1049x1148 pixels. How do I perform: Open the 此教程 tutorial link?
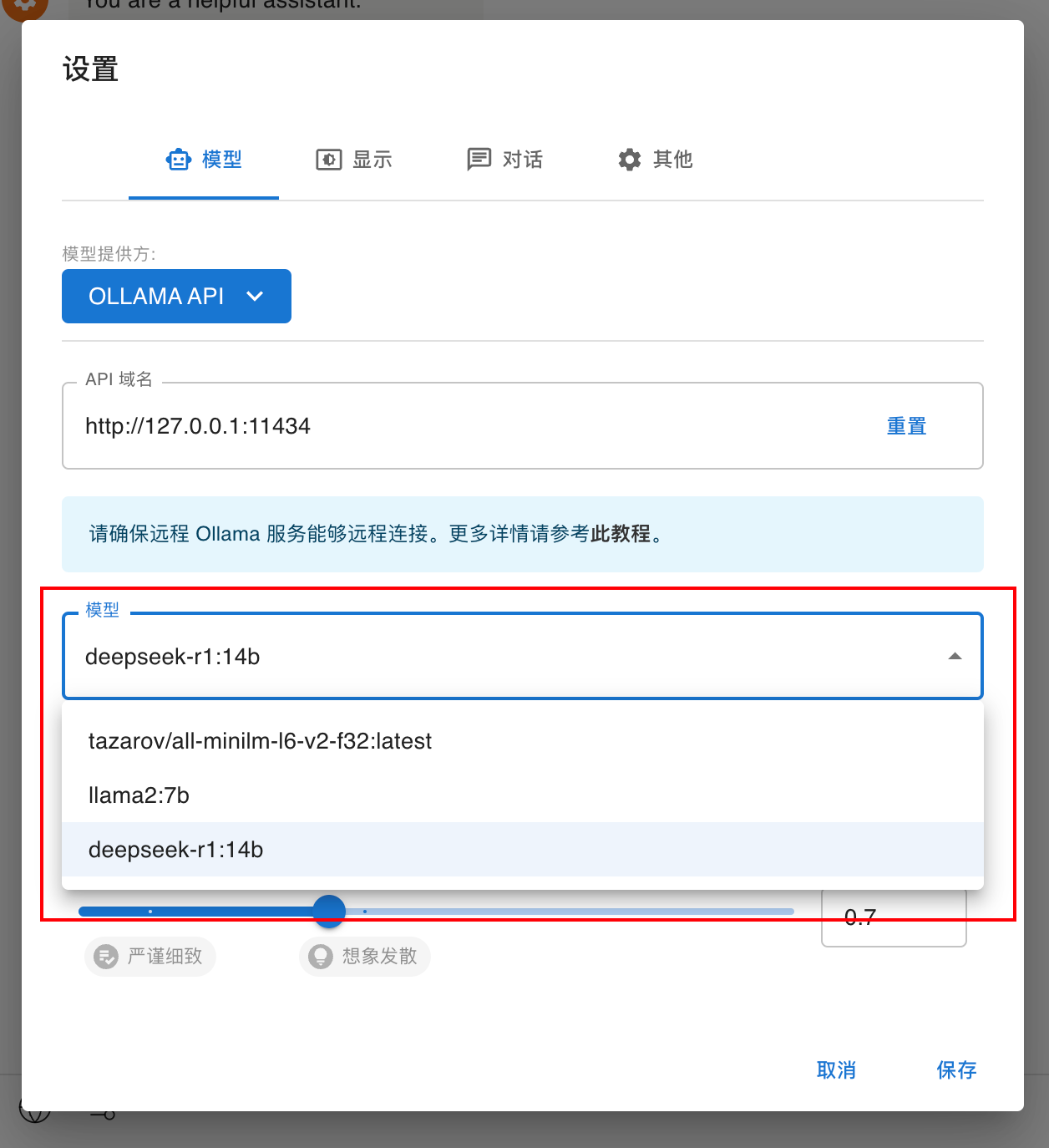point(620,534)
